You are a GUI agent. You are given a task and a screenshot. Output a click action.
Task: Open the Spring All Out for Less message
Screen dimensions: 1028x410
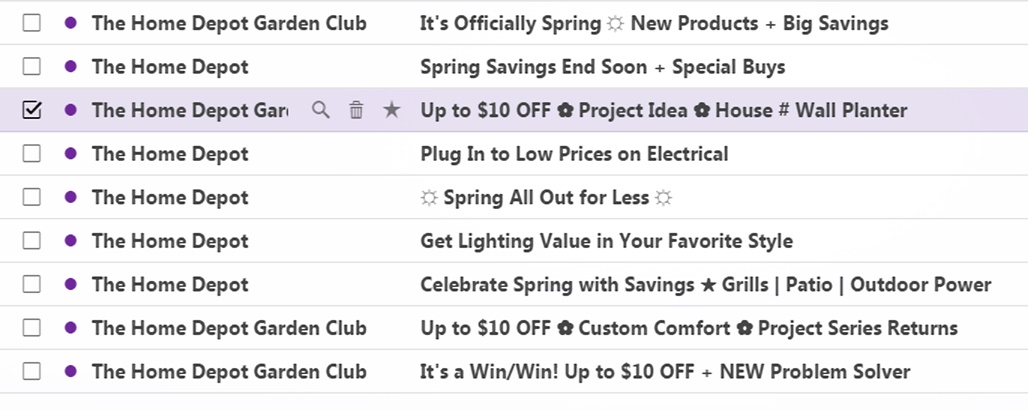tap(546, 197)
